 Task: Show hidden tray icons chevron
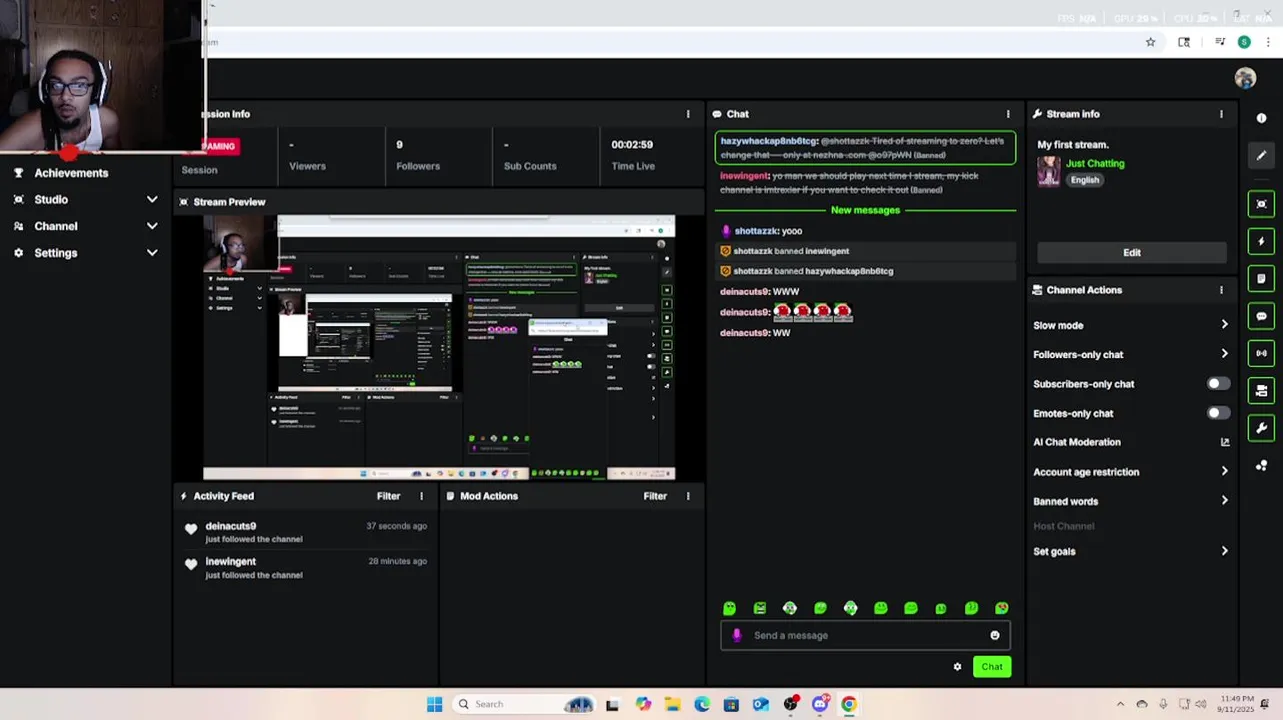(1120, 704)
